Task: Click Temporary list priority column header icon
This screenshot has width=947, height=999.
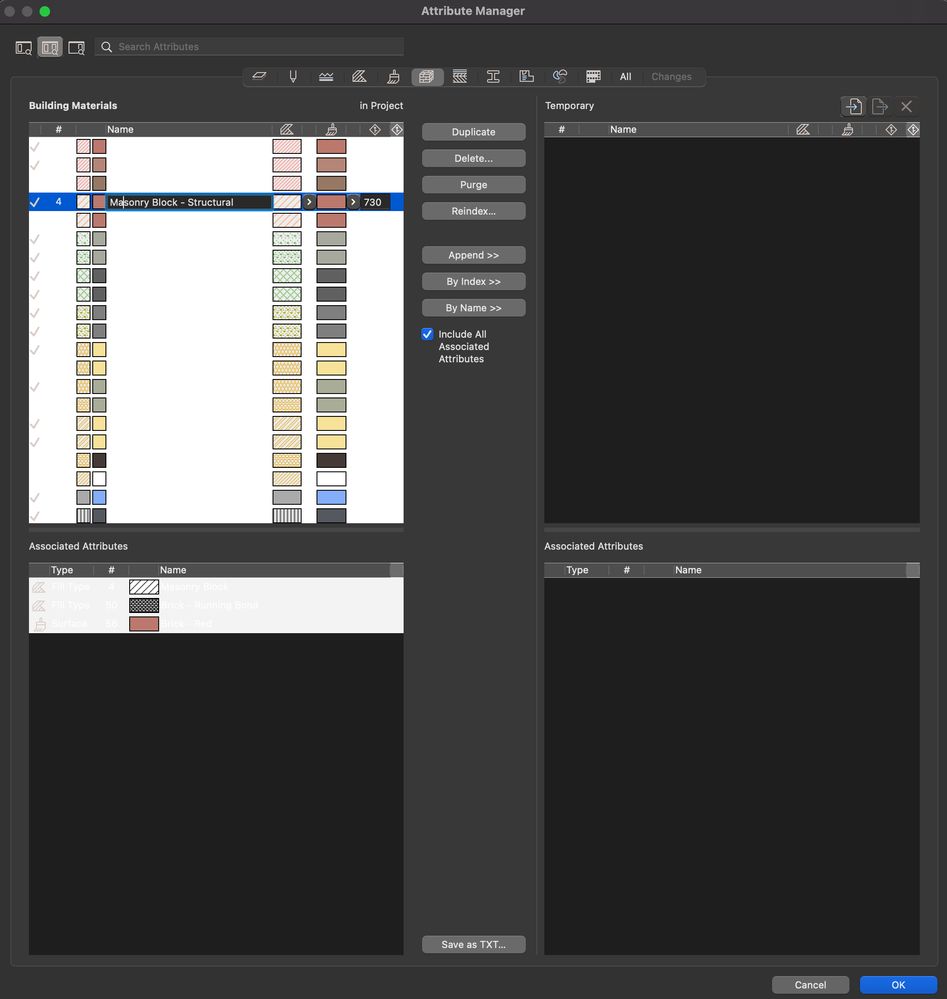Action: 891,129
